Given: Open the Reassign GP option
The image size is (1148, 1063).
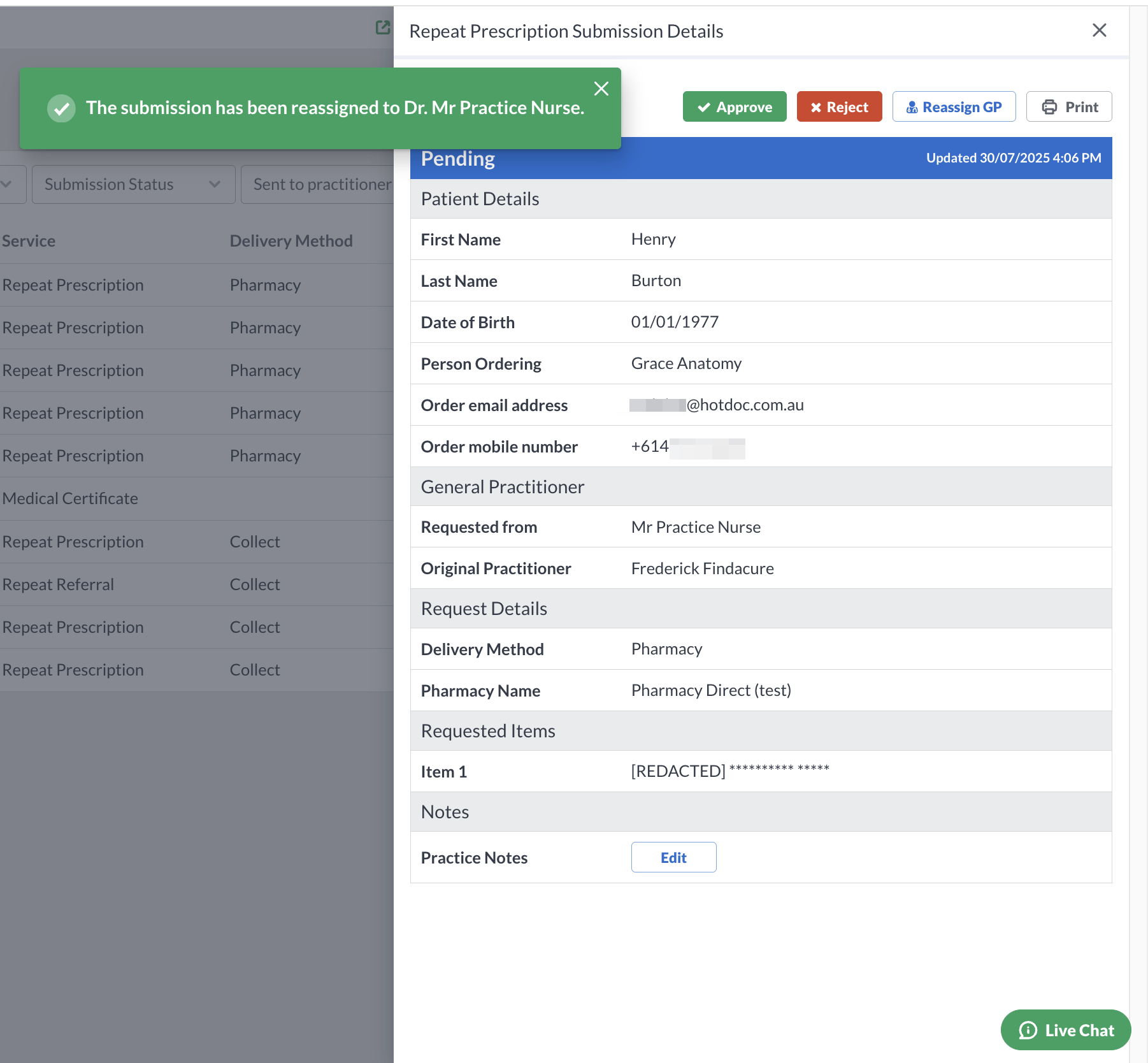Looking at the screenshot, I should (x=954, y=107).
